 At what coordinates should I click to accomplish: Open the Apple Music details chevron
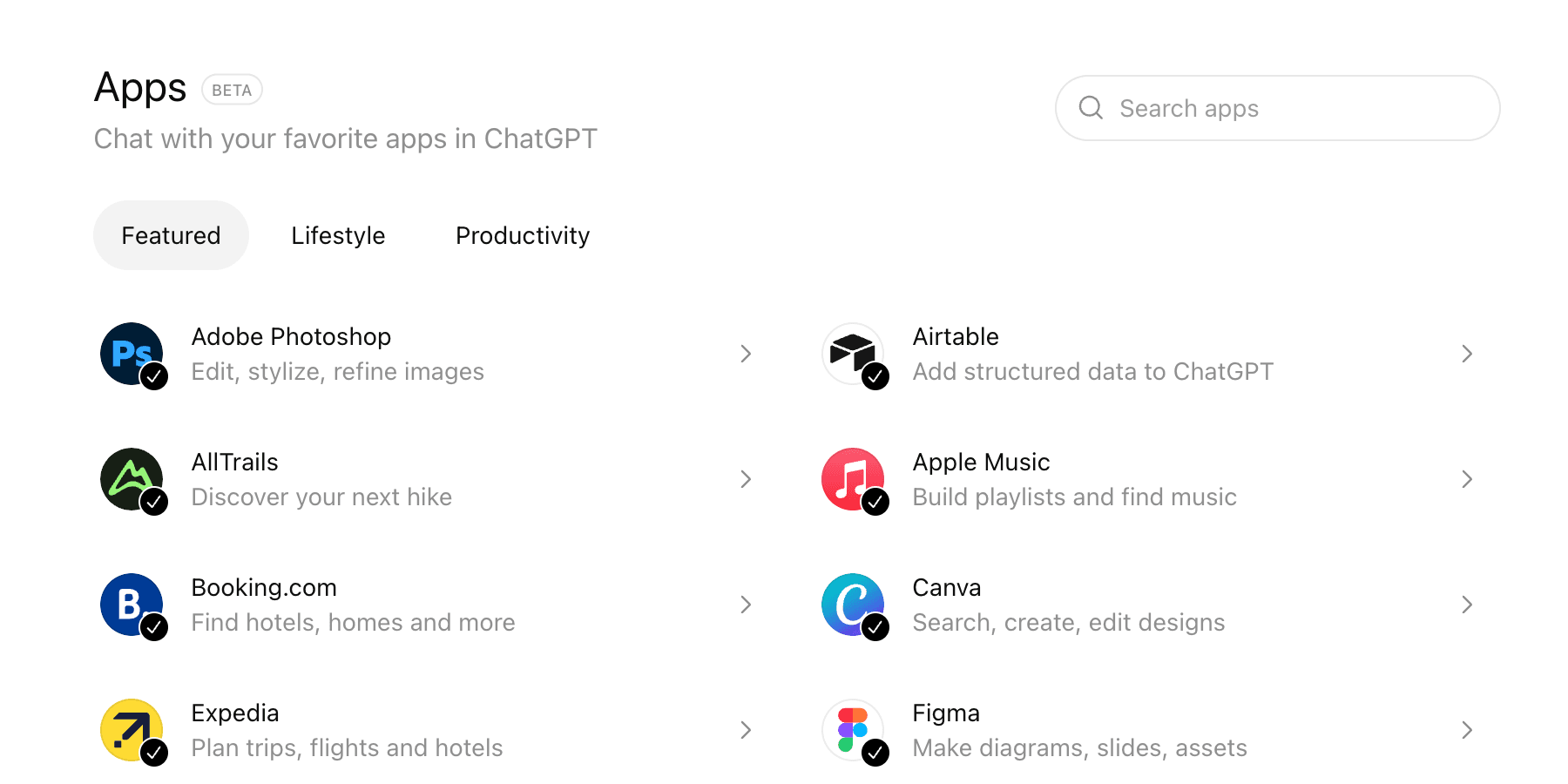(x=1467, y=479)
